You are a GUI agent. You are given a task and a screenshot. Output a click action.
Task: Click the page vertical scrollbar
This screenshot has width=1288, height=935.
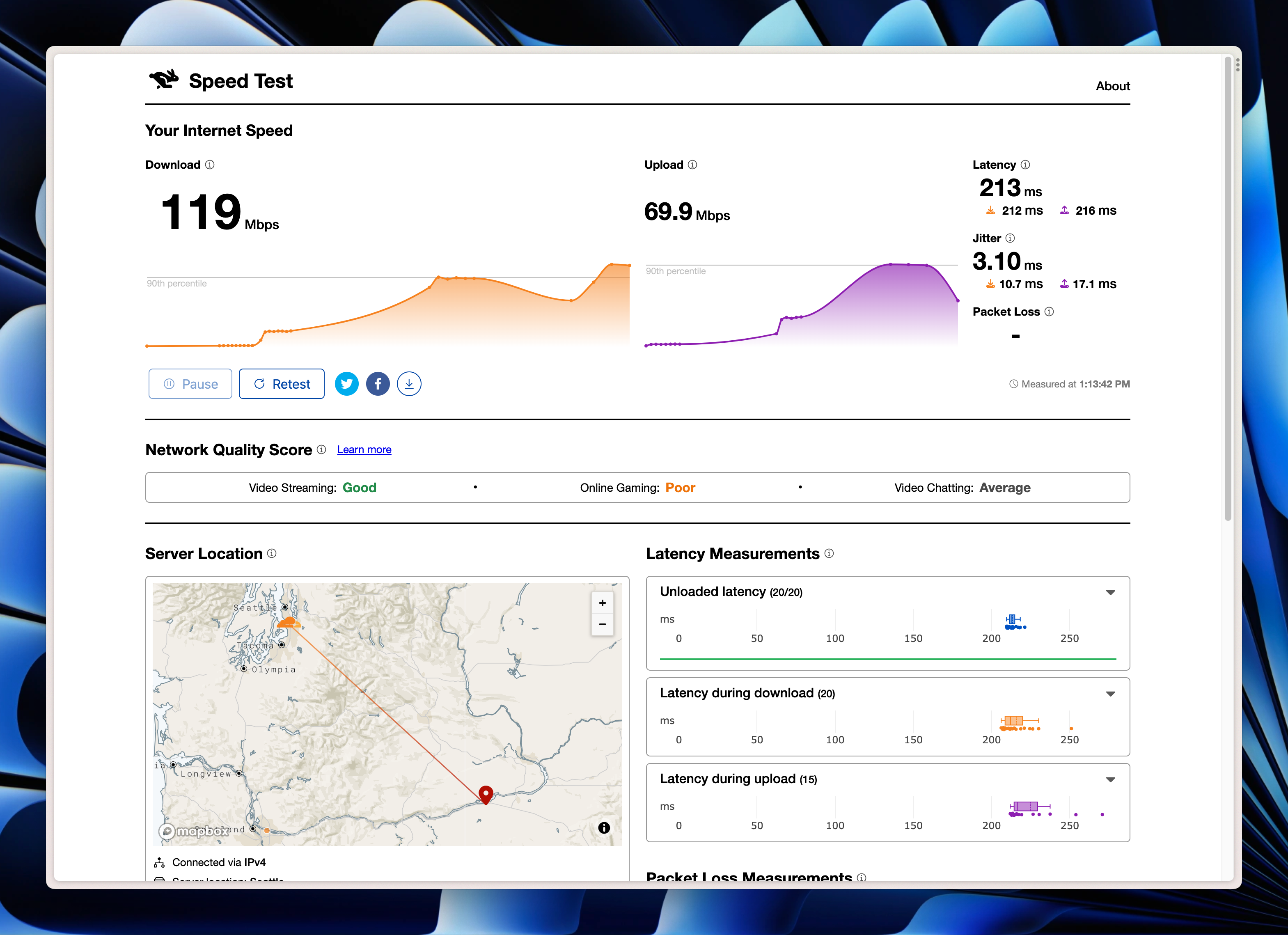(1227, 284)
